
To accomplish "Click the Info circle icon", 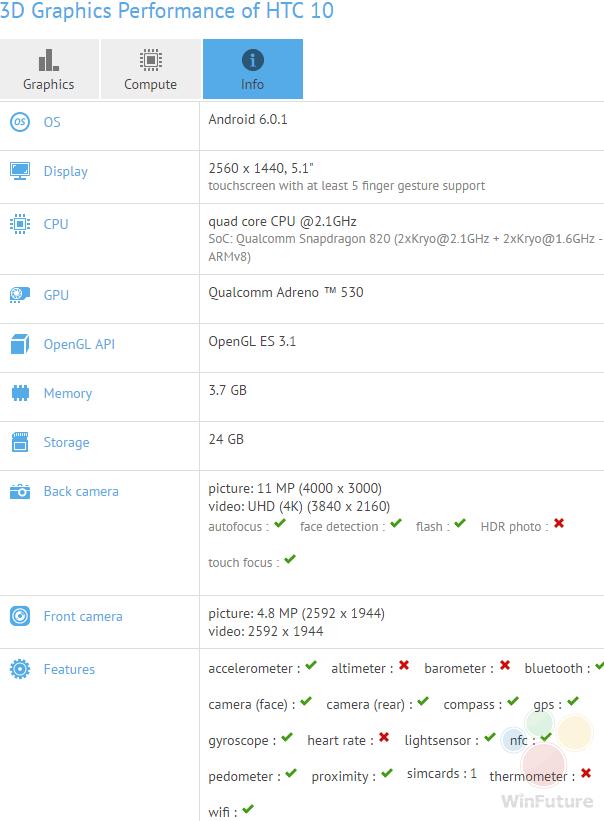I will (x=253, y=60).
